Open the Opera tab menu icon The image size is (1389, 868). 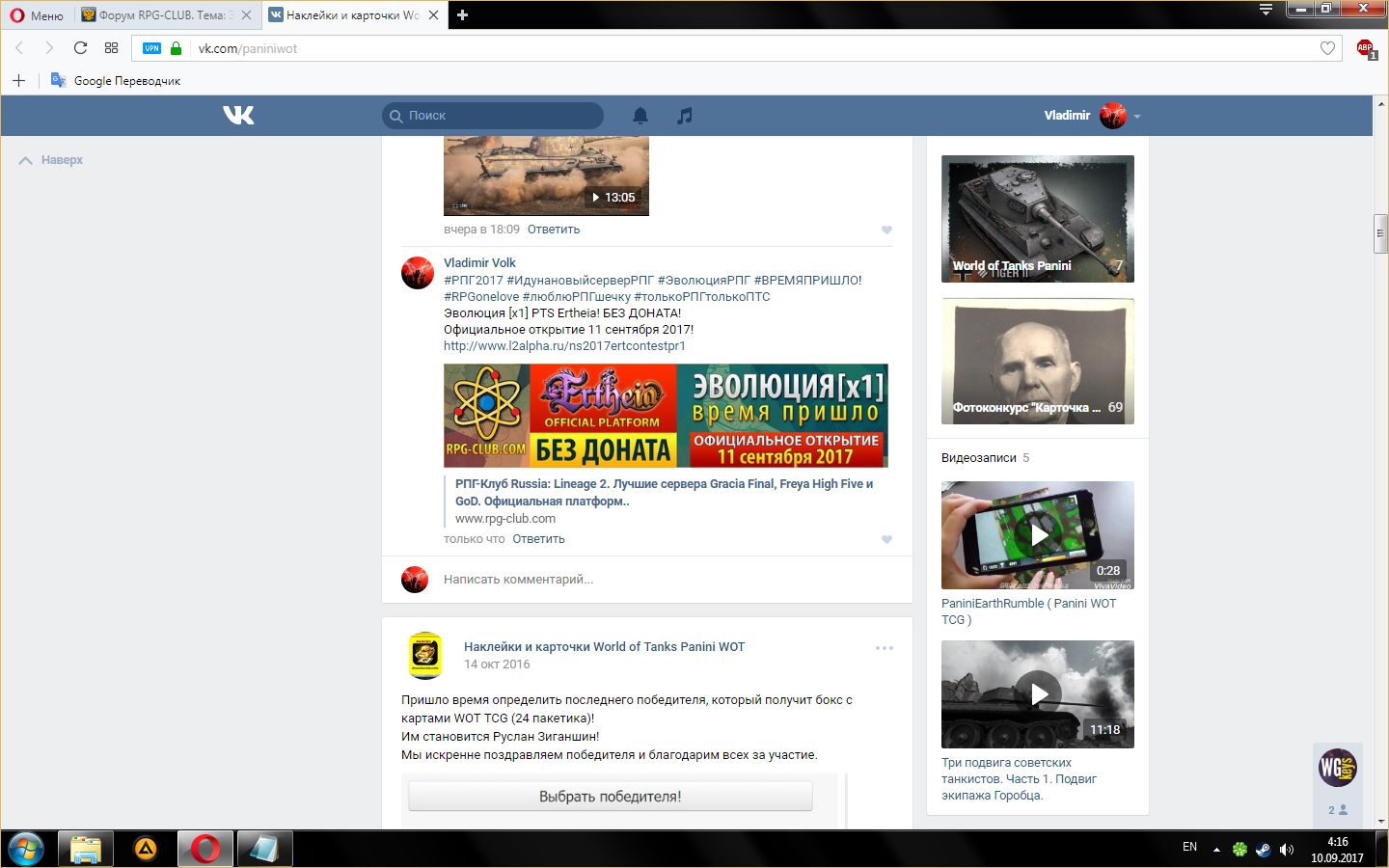[x=1266, y=11]
